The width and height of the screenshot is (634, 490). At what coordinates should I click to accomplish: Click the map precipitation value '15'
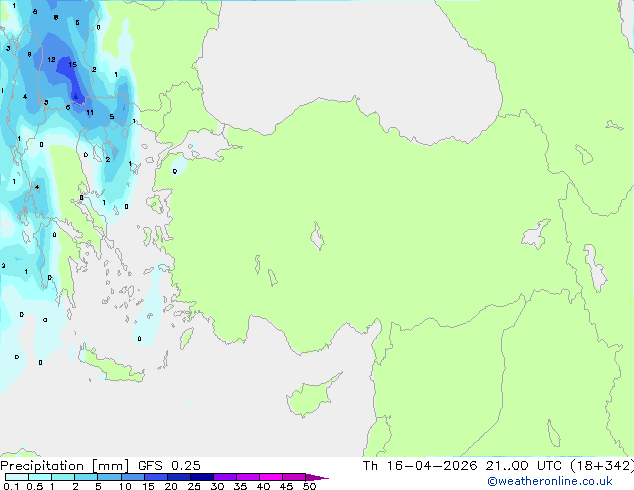72,64
